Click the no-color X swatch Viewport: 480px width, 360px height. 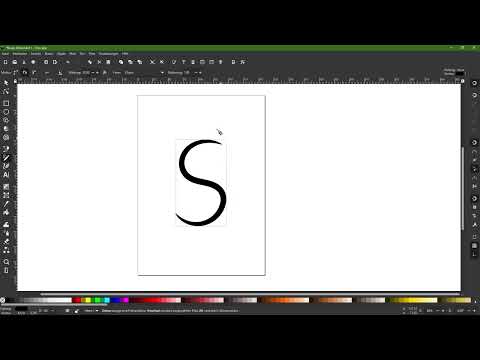click(x=3, y=300)
